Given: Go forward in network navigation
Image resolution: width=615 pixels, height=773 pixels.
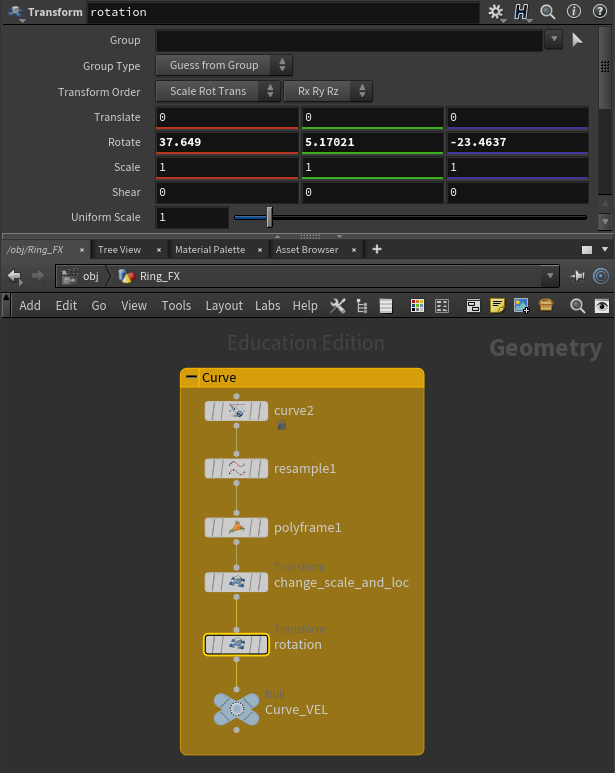Looking at the screenshot, I should (x=38, y=276).
